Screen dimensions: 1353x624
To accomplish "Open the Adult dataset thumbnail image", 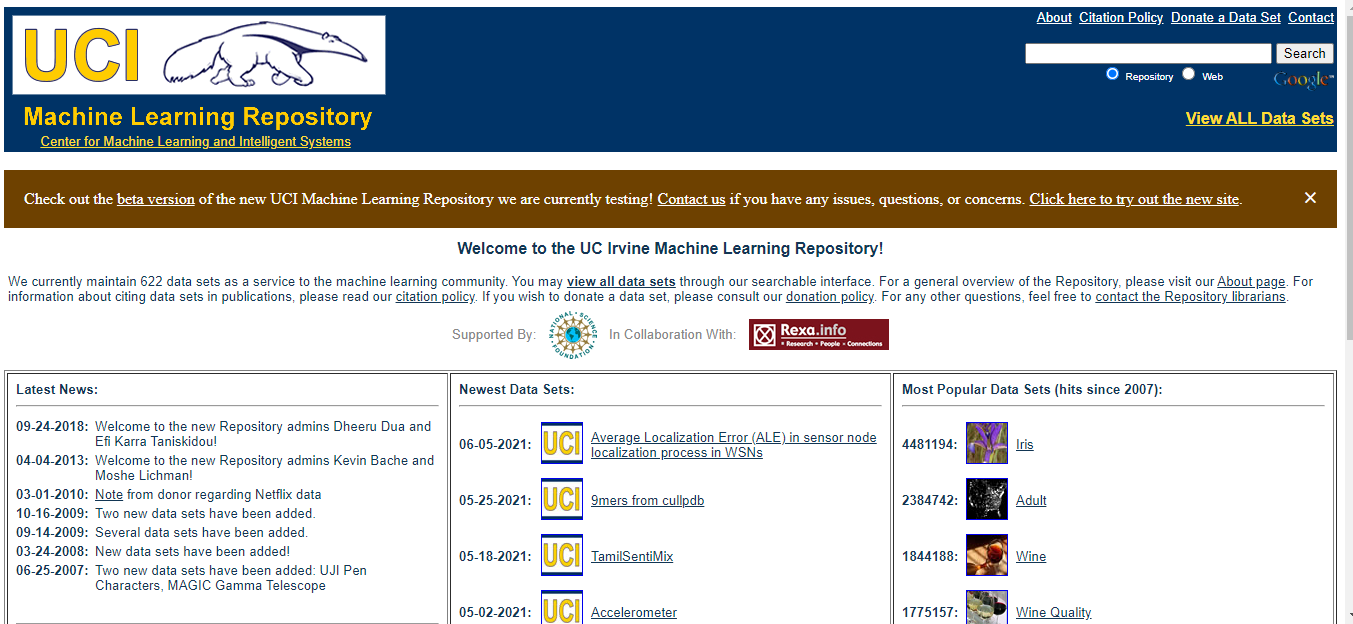I will click(987, 499).
